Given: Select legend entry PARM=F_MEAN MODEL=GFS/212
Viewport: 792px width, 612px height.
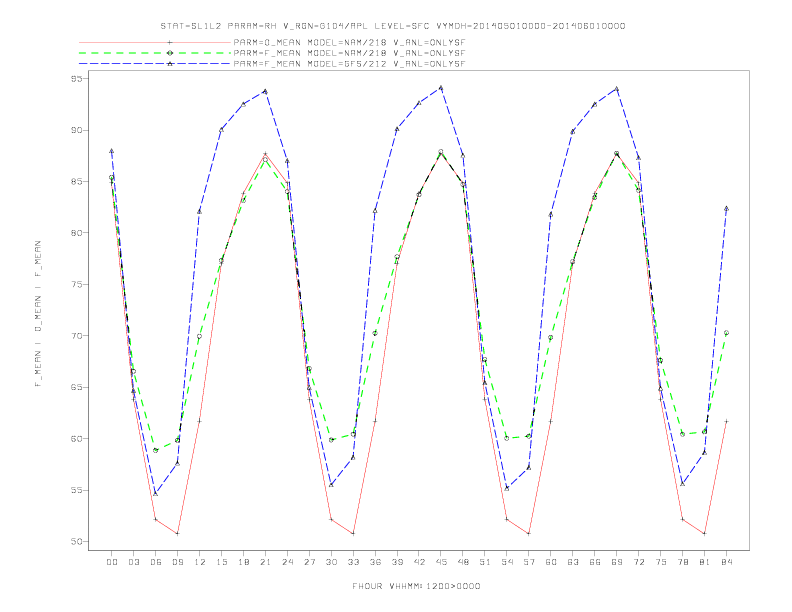Looking at the screenshot, I should (x=349, y=64).
